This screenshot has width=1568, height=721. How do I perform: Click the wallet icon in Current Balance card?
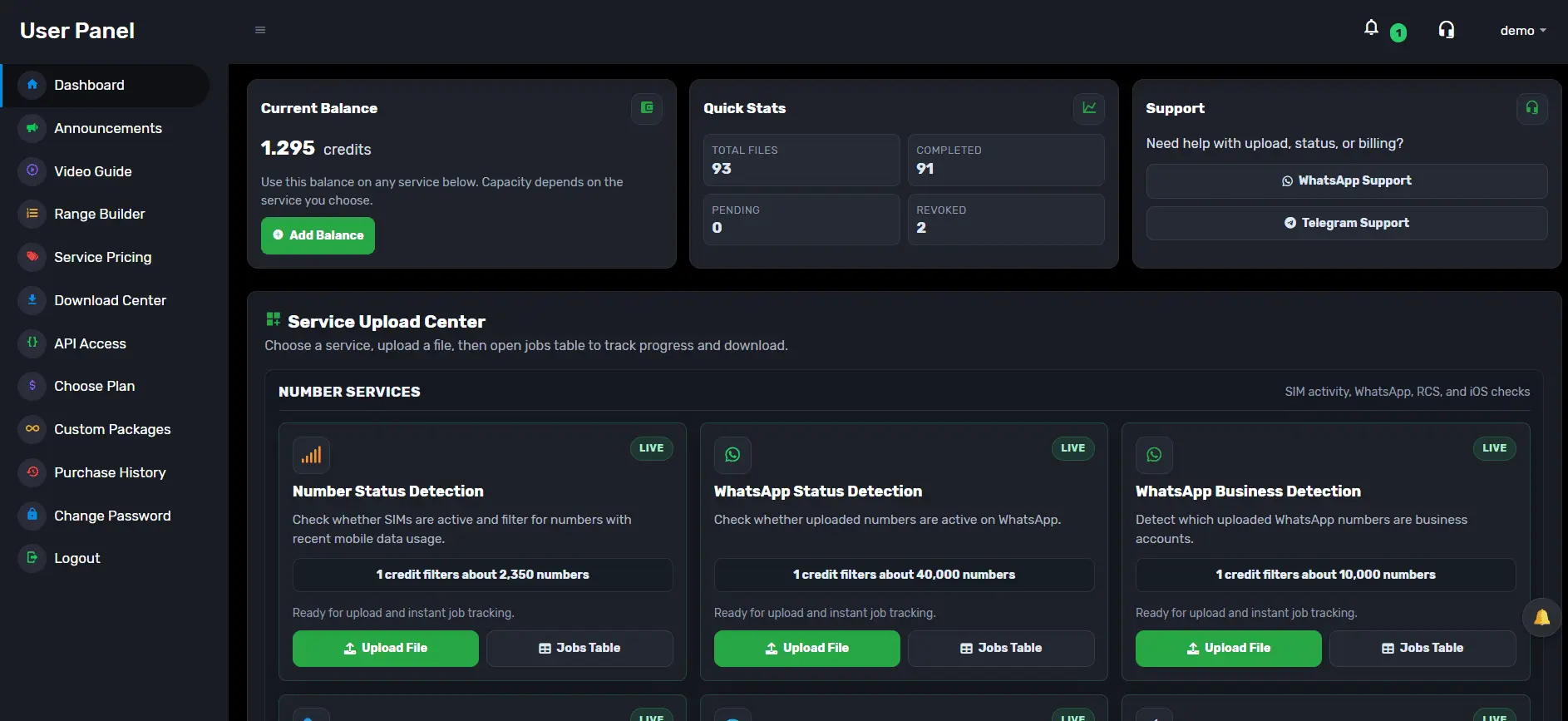pos(647,108)
